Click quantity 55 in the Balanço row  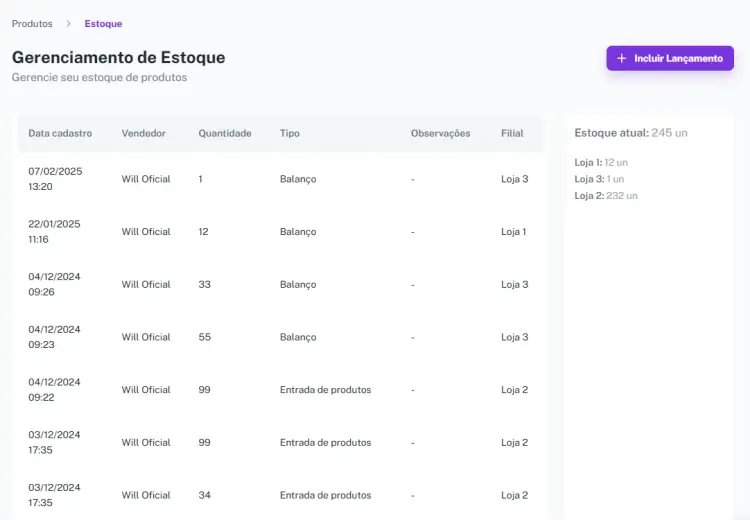[x=204, y=338]
